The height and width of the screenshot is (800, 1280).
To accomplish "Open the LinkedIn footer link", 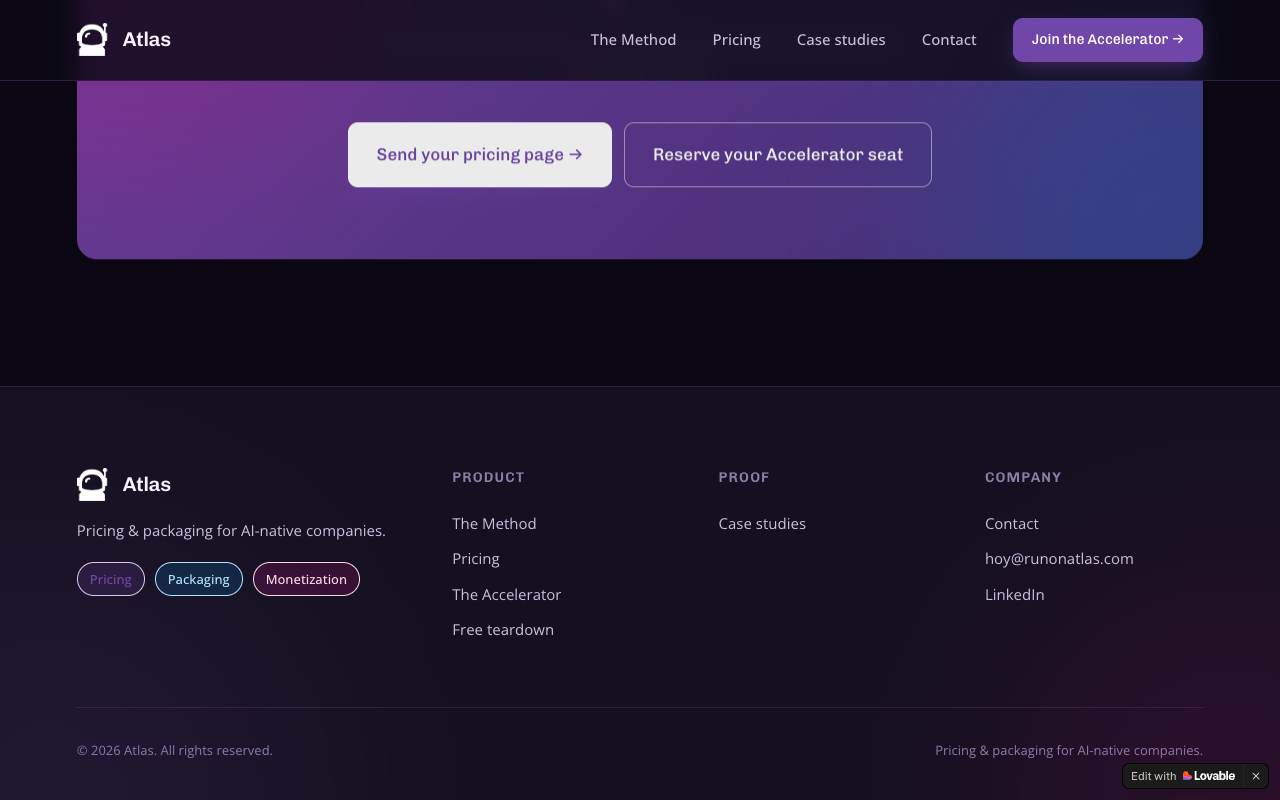I will pyautogui.click(x=1015, y=595).
